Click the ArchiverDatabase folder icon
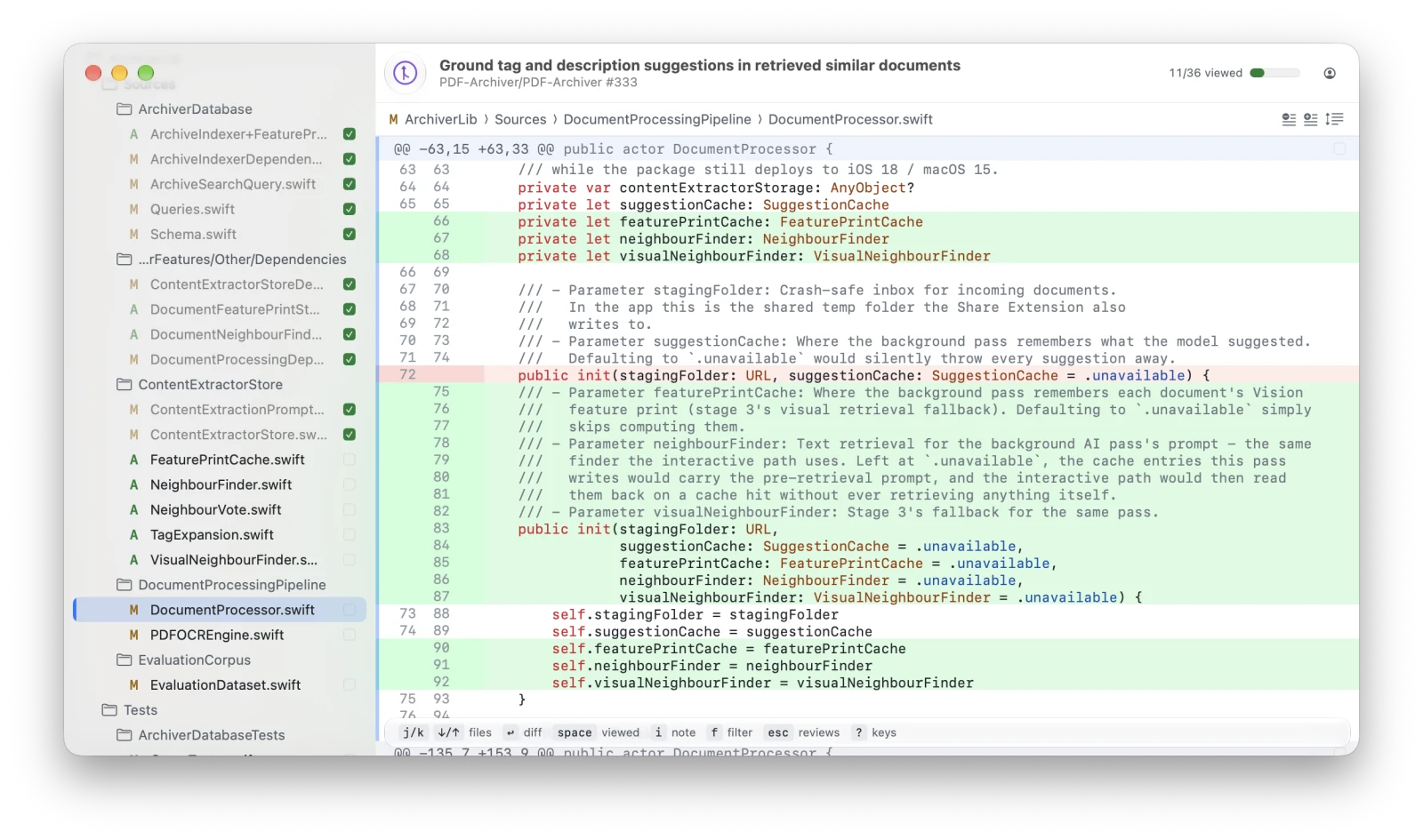The height and width of the screenshot is (840, 1423). 125,109
